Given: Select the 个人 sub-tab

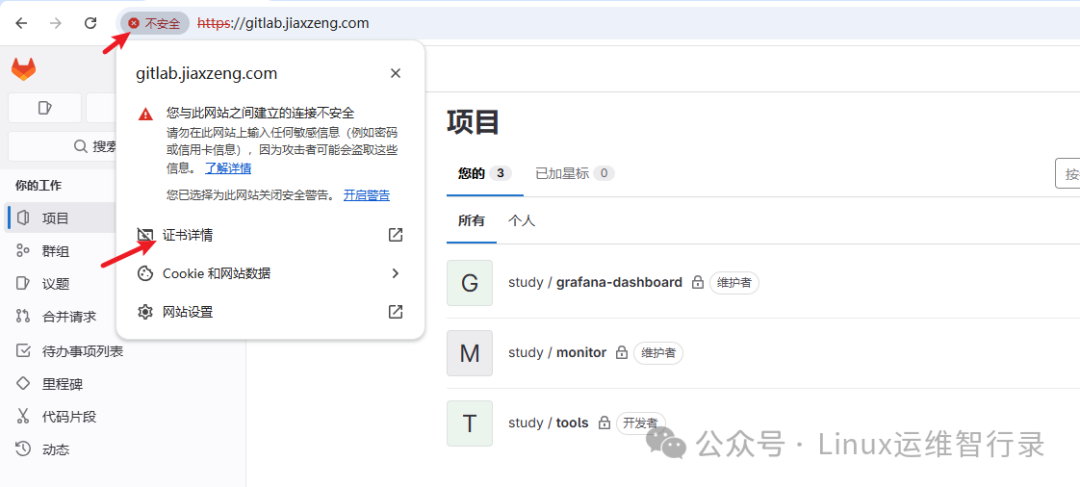Looking at the screenshot, I should [x=521, y=221].
